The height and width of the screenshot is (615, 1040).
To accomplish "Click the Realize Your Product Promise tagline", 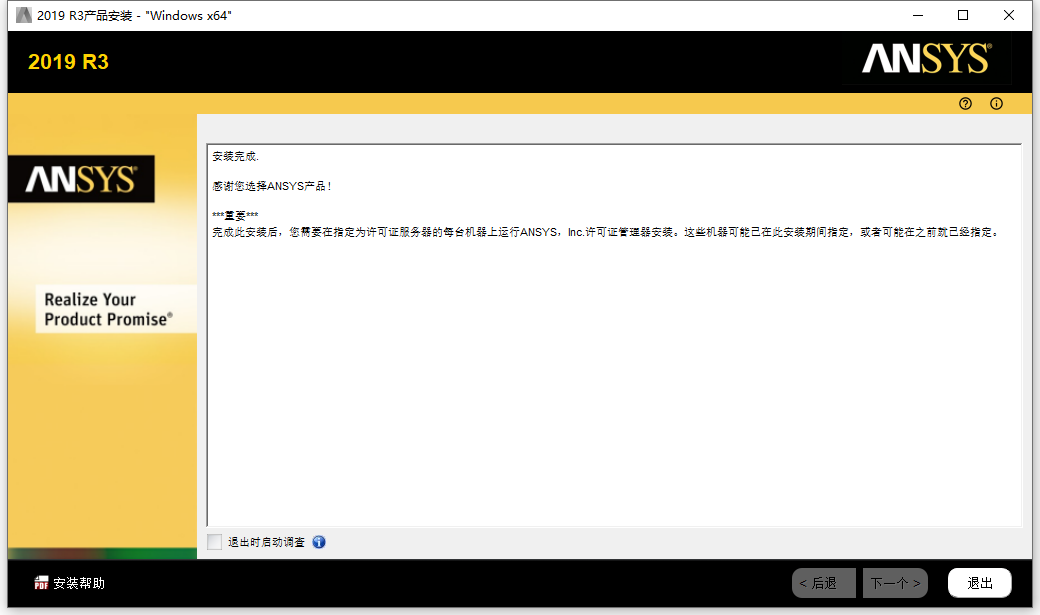I will click(109, 309).
